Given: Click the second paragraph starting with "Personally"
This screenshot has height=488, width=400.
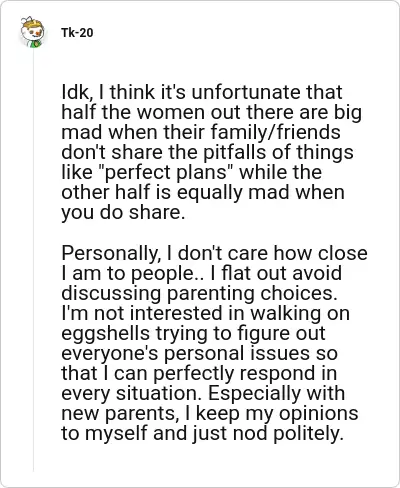Looking at the screenshot, I should [x=214, y=343].
